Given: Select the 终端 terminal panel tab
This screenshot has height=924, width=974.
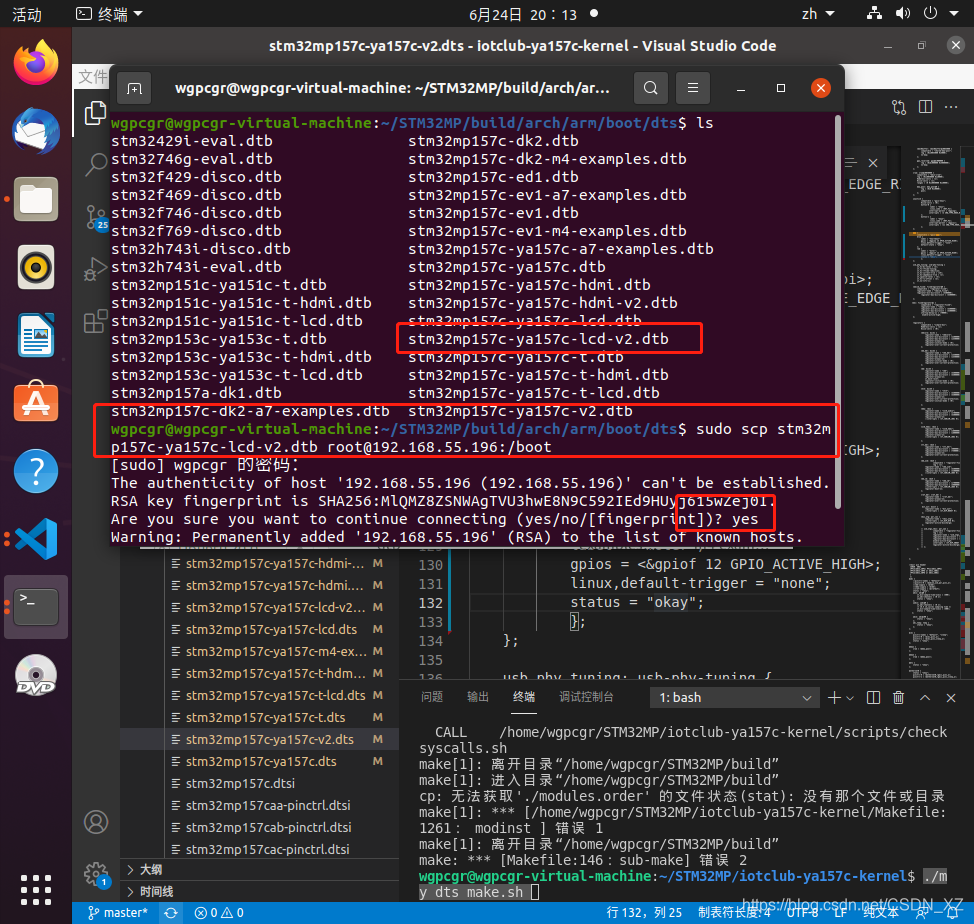Looking at the screenshot, I should click(x=524, y=697).
